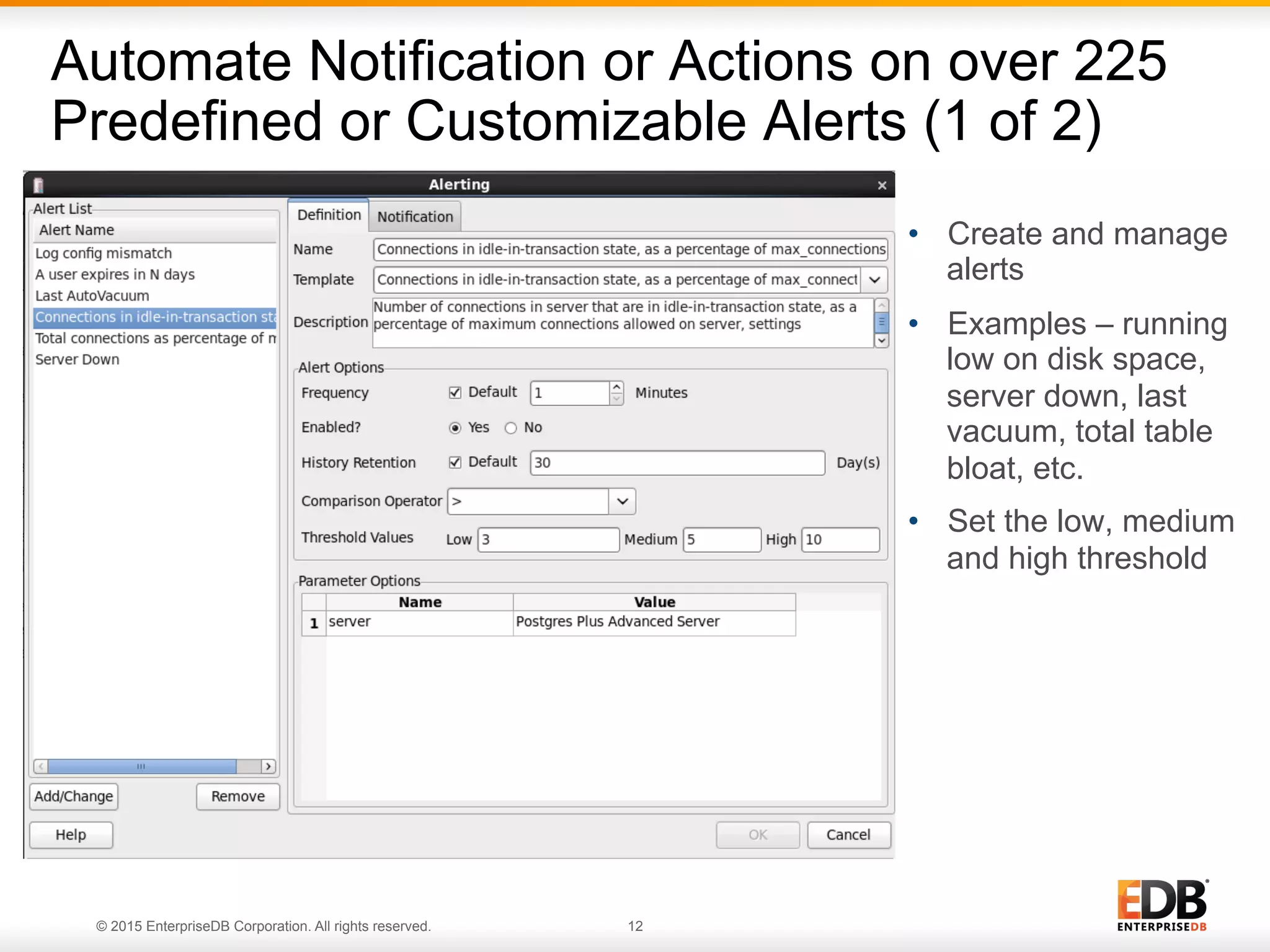Viewport: 1270px width, 952px height.
Task: Decrease Frequency with the down arrow
Action: click(616, 399)
